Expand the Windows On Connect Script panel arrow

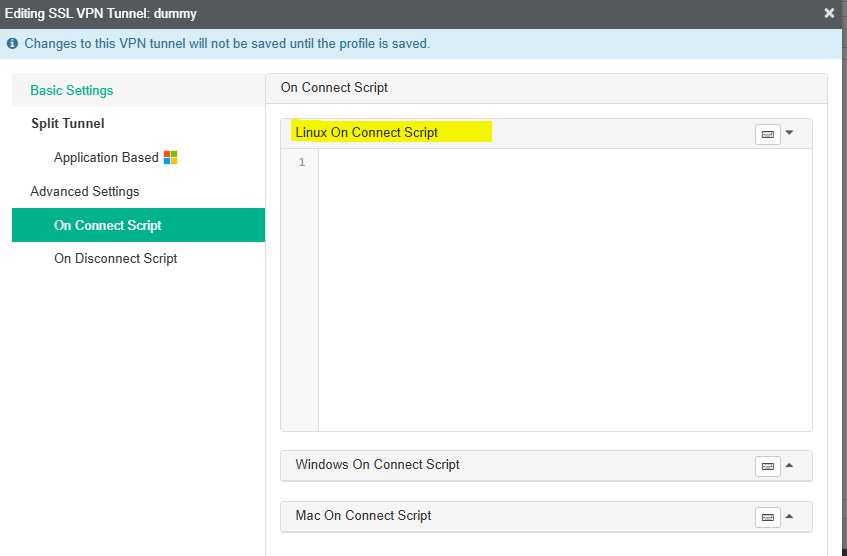pos(789,465)
